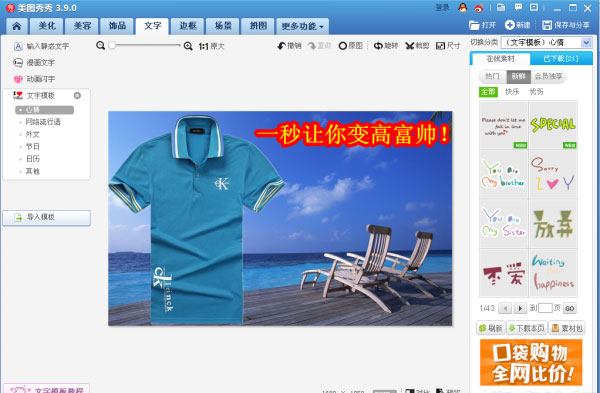Click the zoom in magnifier icon

188,46
